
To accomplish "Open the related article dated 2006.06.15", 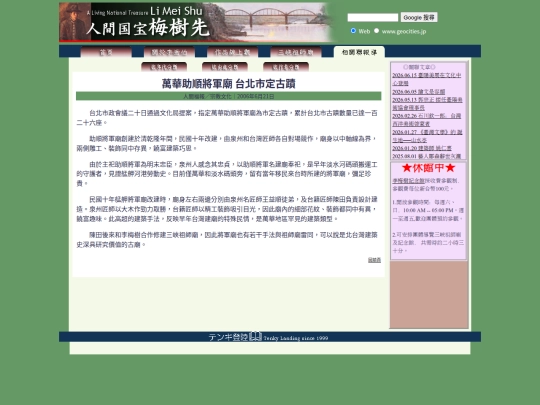I will pyautogui.click(x=426, y=79).
